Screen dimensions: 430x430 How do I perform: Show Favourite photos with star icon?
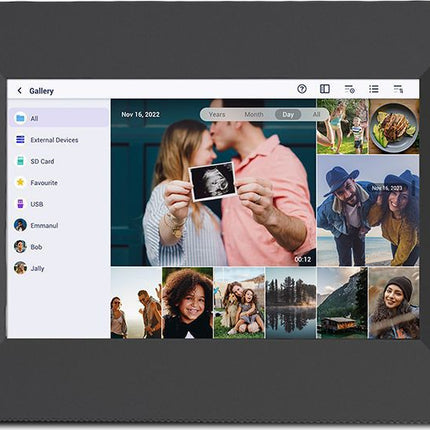point(59,182)
